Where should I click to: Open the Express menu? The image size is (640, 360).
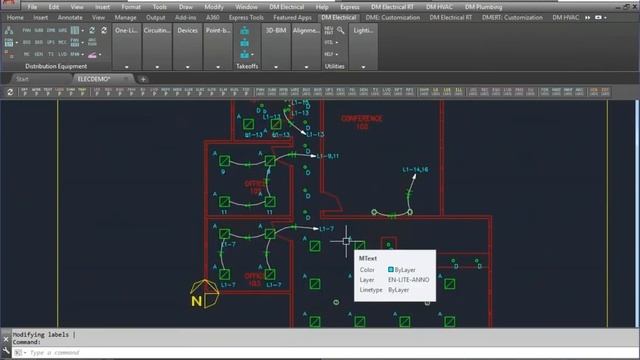click(350, 7)
